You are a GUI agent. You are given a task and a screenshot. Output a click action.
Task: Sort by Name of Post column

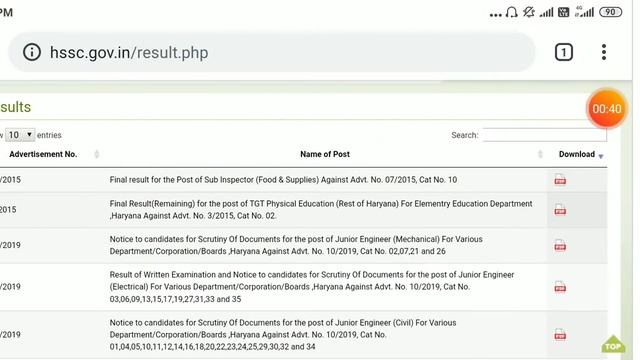(x=325, y=154)
